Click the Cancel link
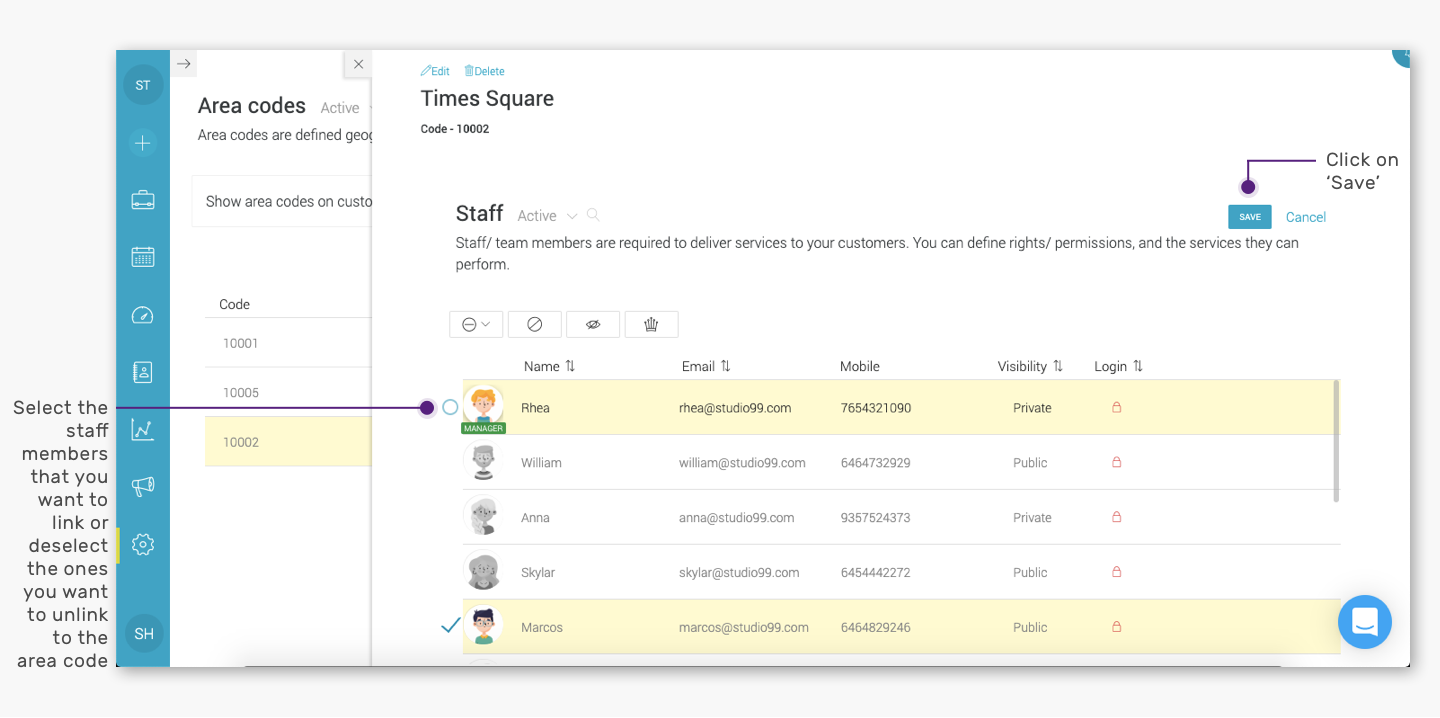 pyautogui.click(x=1306, y=217)
